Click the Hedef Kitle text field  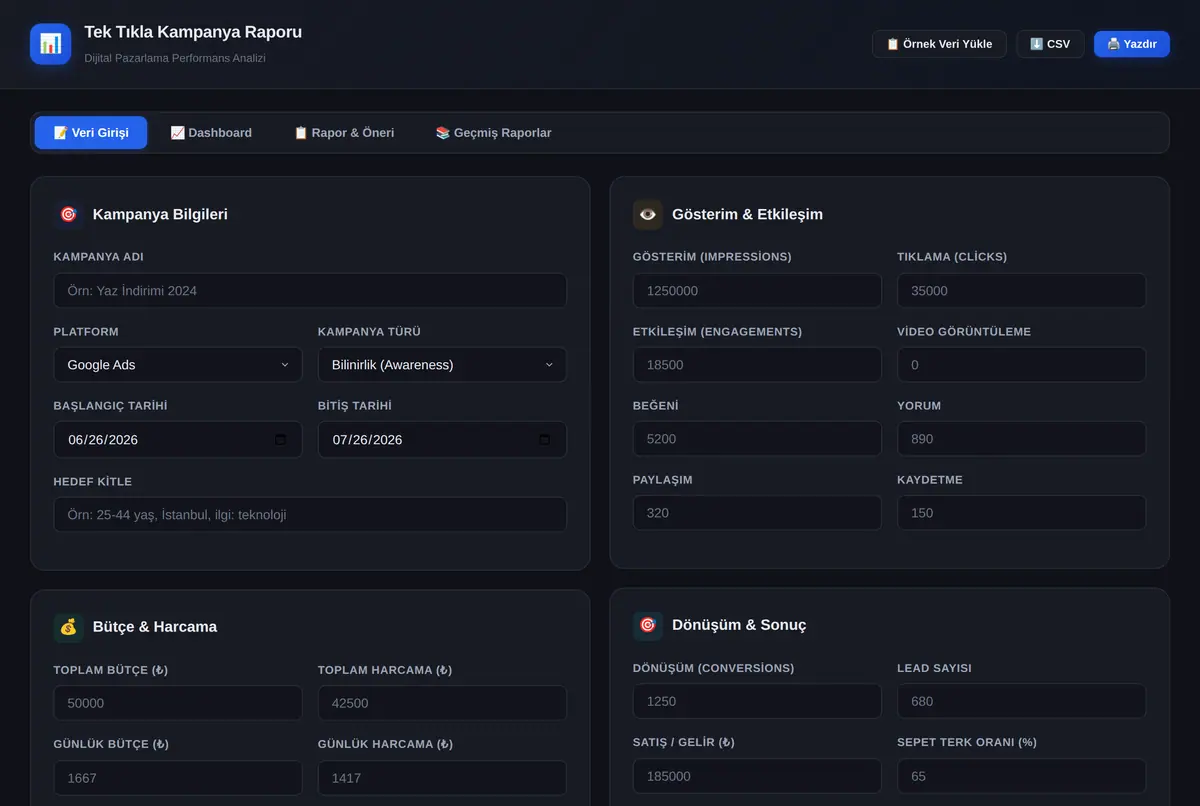point(310,515)
